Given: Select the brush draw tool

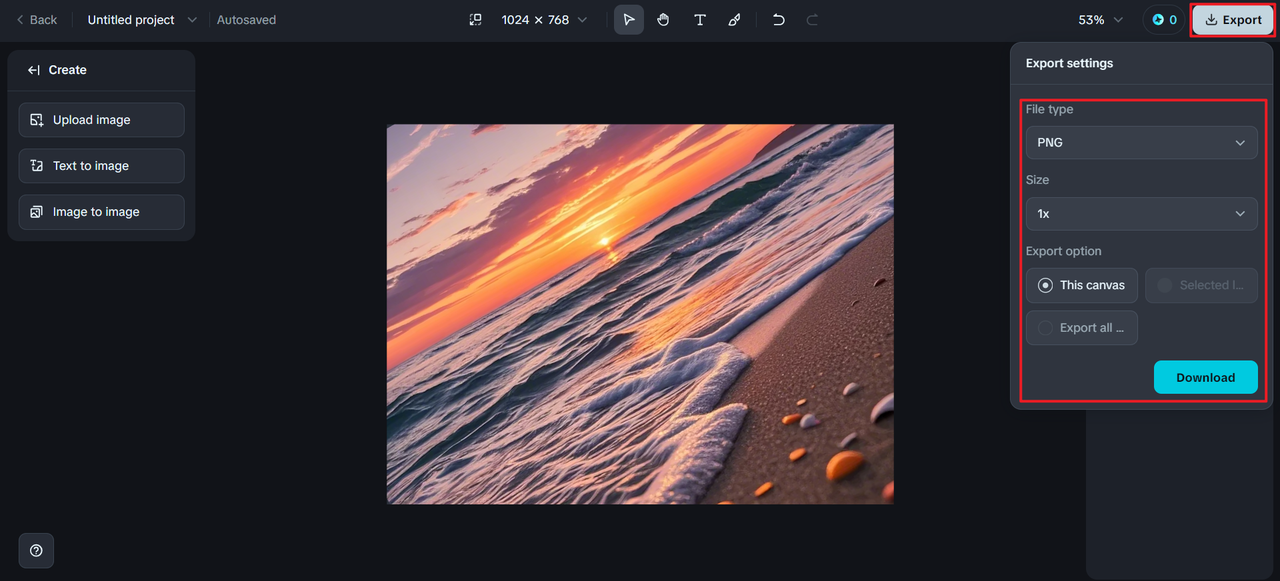Looking at the screenshot, I should (x=735, y=20).
